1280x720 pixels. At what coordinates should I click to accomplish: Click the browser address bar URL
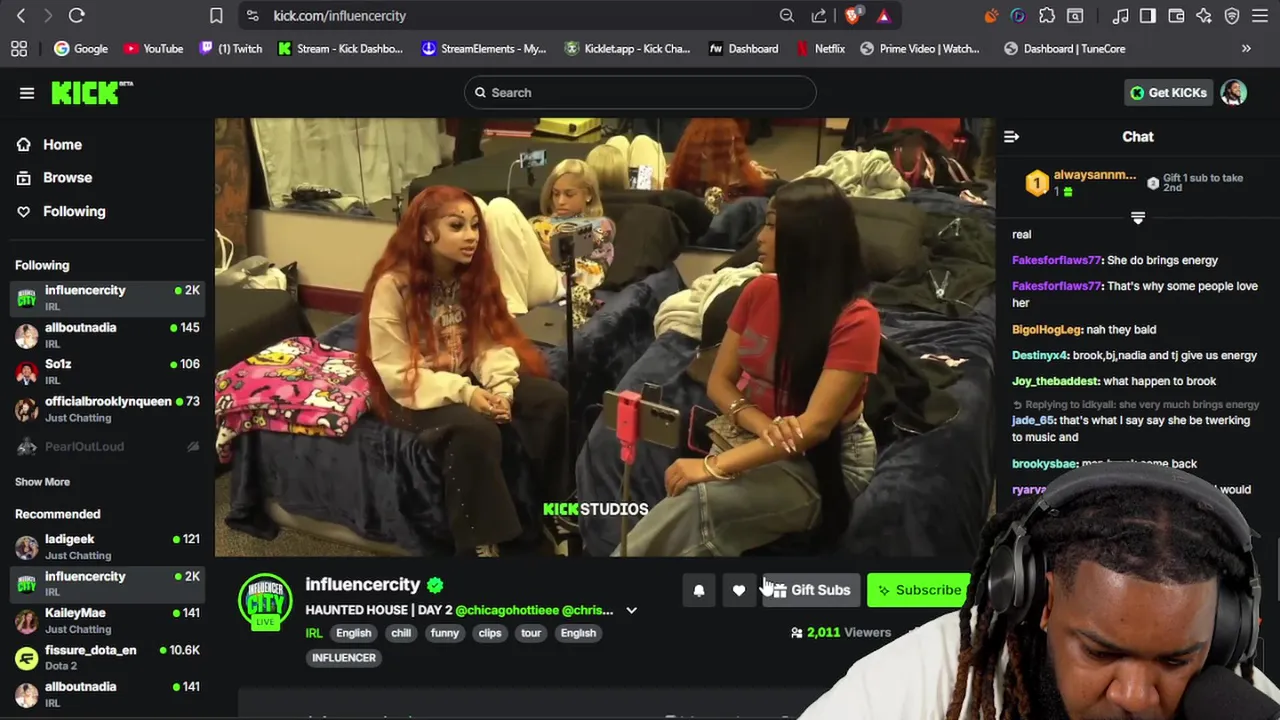340,16
